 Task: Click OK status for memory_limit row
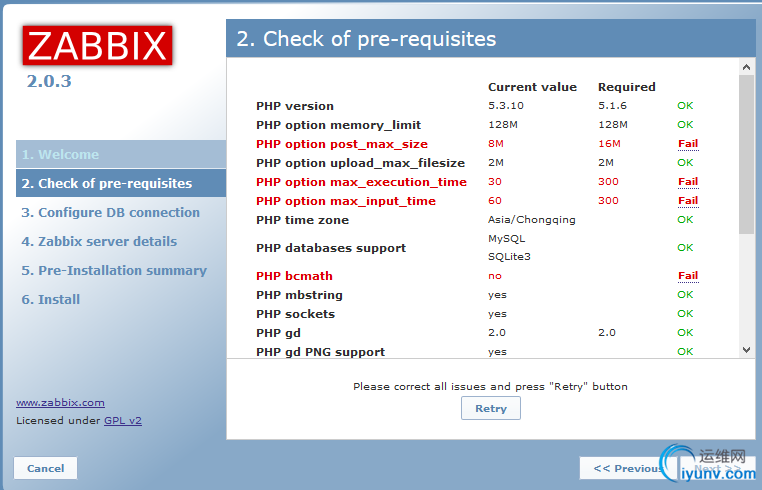pos(685,124)
